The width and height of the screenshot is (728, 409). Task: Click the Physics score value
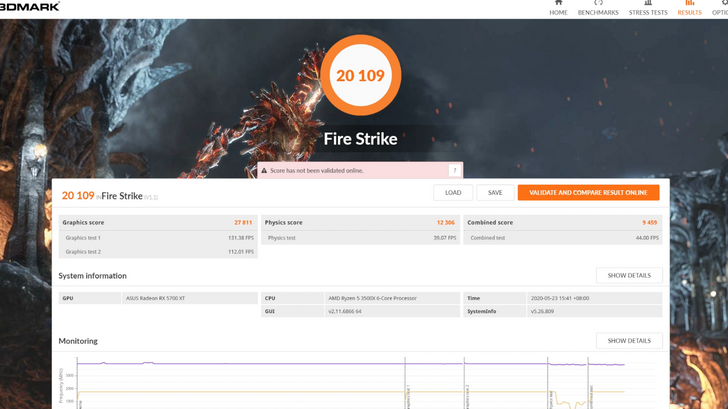point(445,222)
